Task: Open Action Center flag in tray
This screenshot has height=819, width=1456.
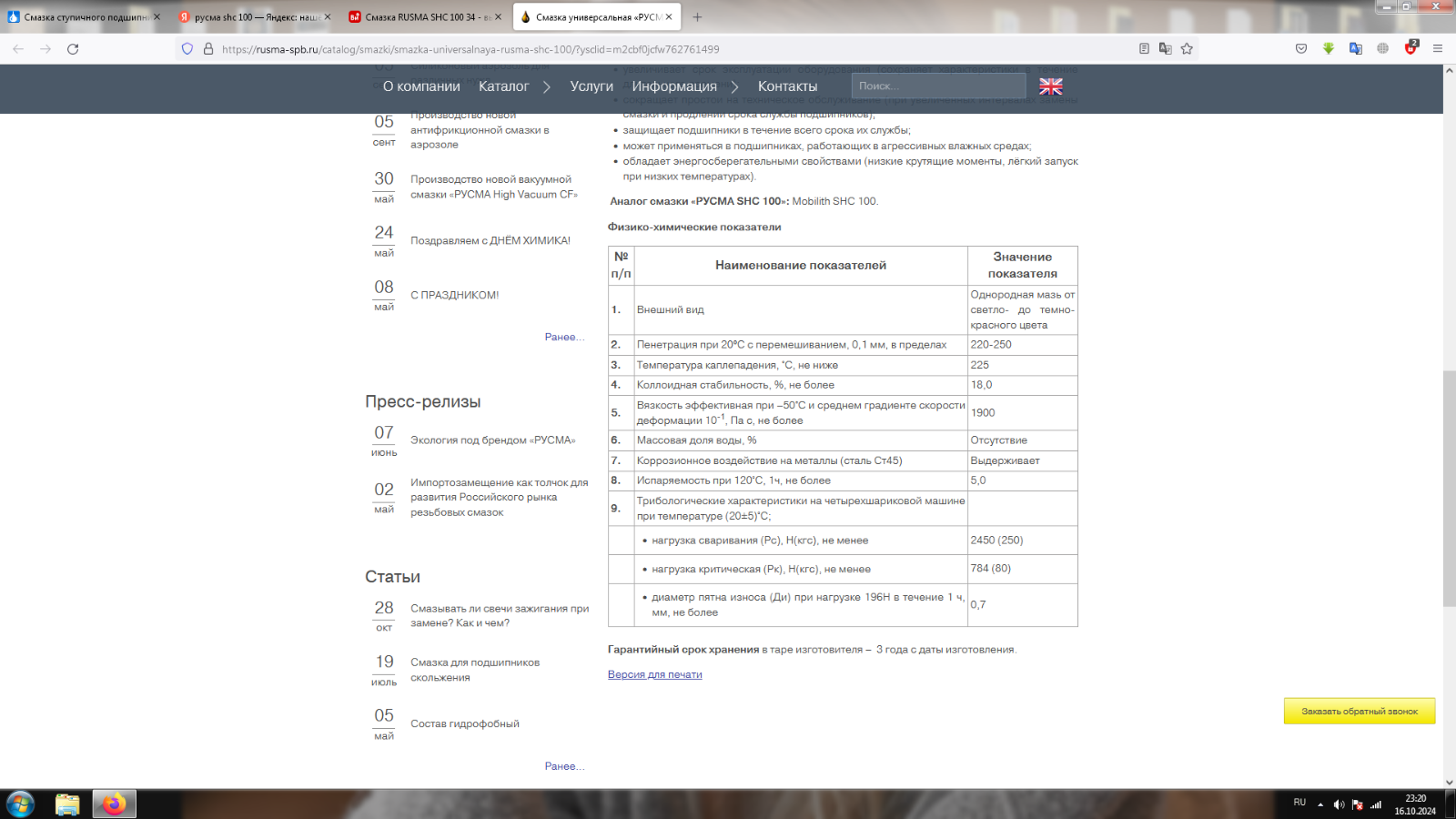Action: point(1358,804)
